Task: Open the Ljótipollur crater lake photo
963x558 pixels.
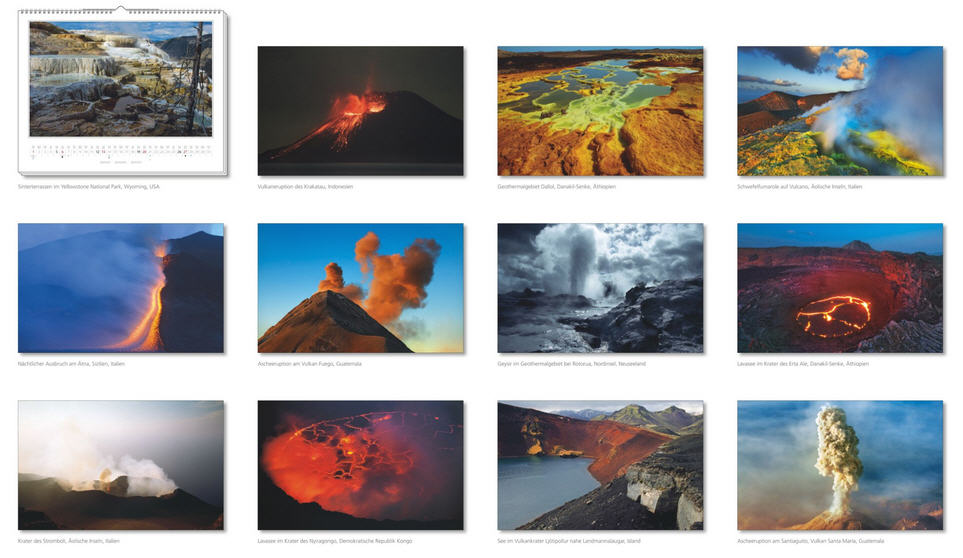Action: click(x=600, y=465)
